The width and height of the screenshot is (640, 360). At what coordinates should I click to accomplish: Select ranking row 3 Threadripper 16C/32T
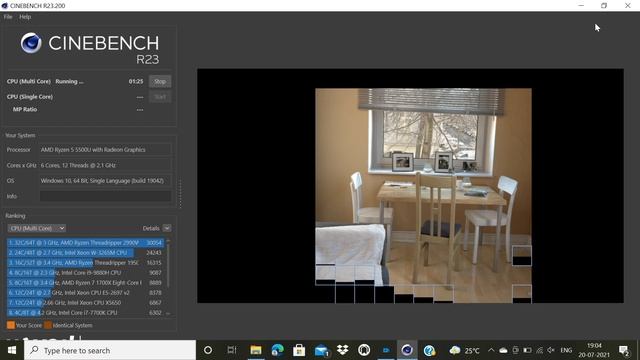pyautogui.click(x=85, y=263)
